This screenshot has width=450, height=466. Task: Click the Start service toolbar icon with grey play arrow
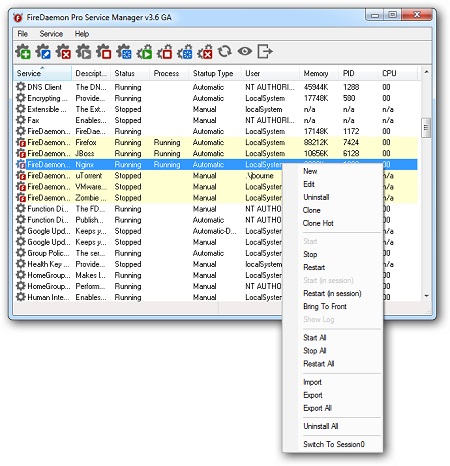[x=83, y=52]
